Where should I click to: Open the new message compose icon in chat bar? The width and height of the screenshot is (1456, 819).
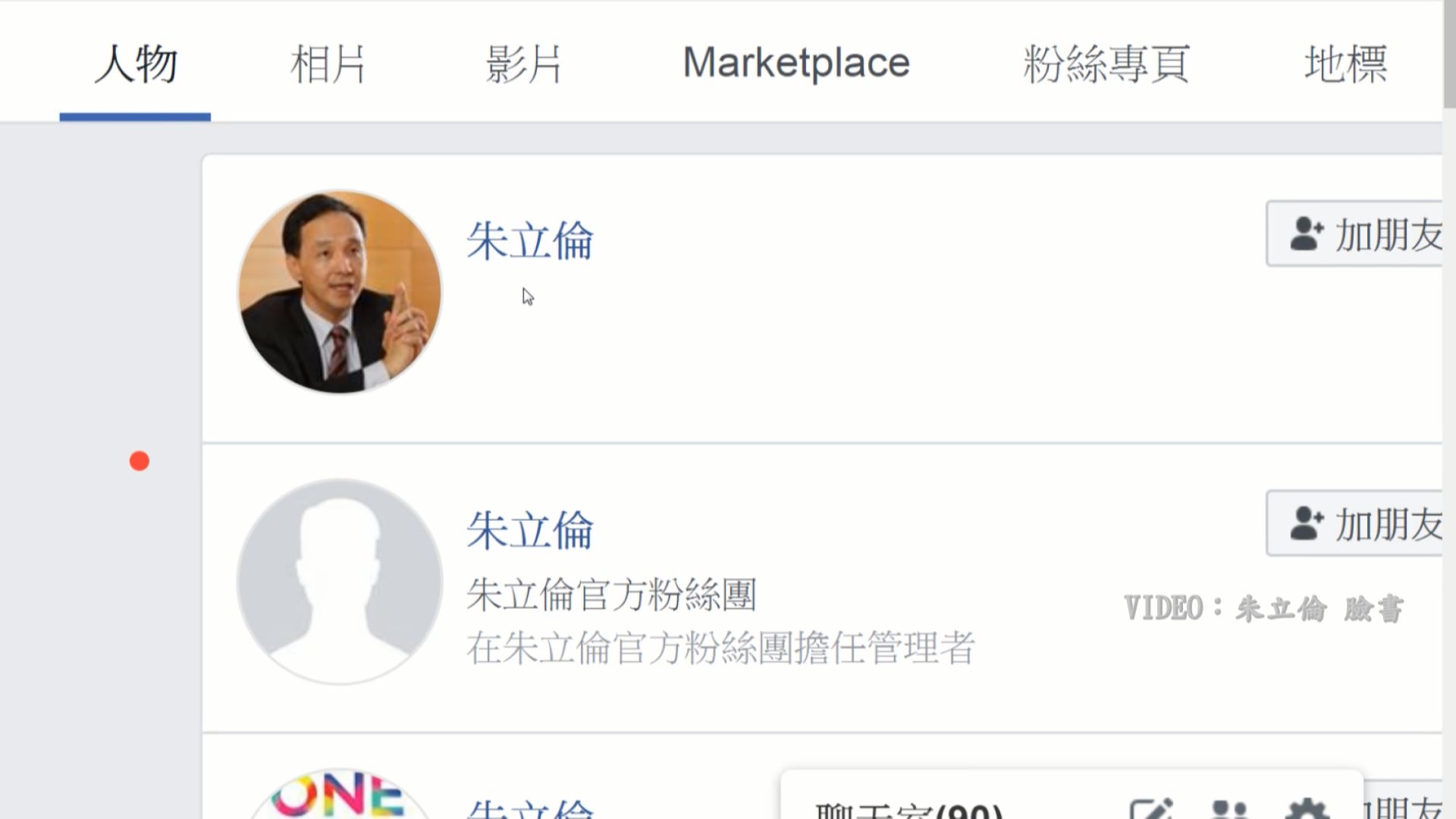(1151, 808)
